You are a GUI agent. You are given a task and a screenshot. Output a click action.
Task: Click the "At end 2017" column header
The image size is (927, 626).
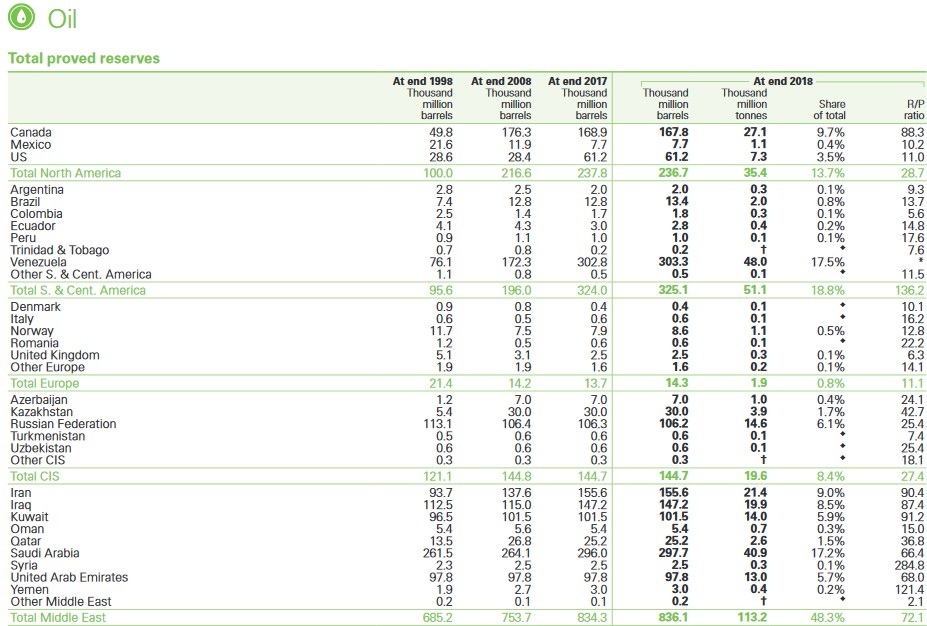pyautogui.click(x=578, y=81)
